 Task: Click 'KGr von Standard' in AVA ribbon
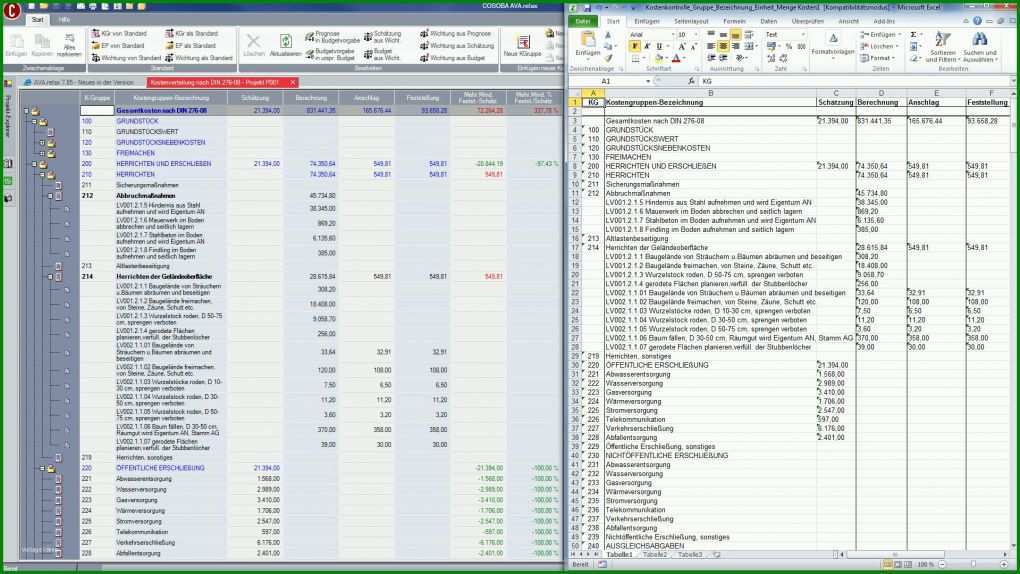pos(119,33)
